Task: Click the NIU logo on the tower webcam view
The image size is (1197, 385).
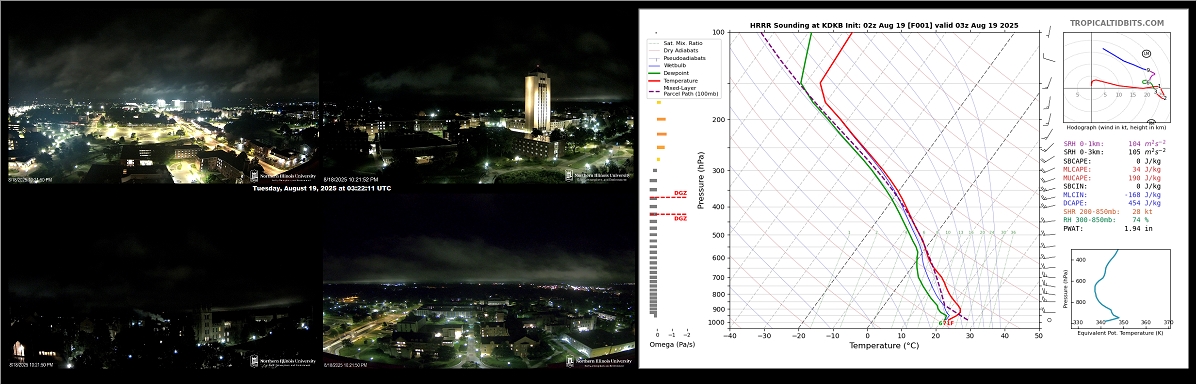Action: [598, 176]
